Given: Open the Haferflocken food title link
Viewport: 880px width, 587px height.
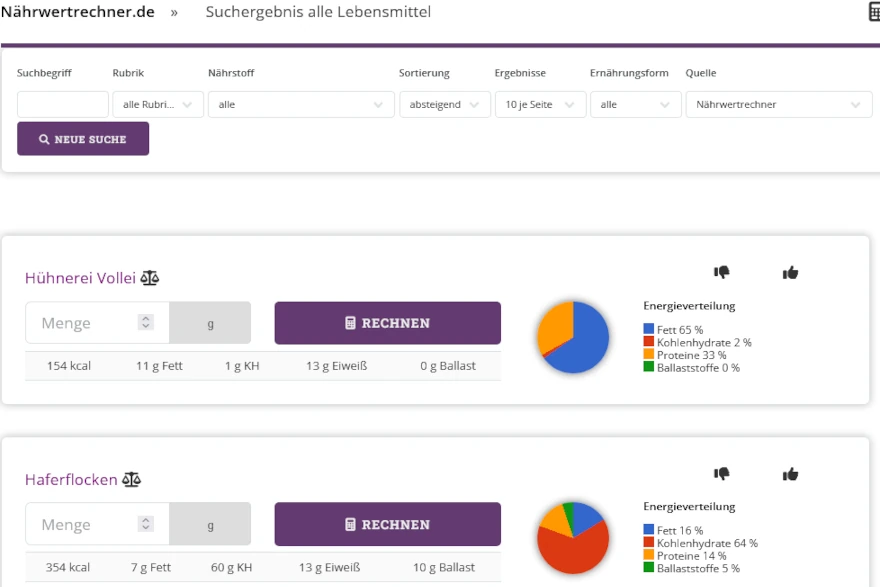Looking at the screenshot, I should tap(71, 480).
